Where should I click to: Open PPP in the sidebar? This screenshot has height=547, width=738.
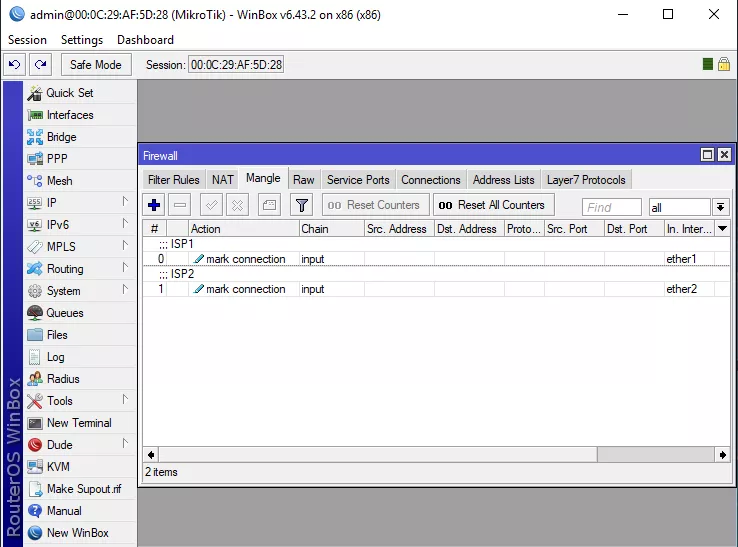57,159
